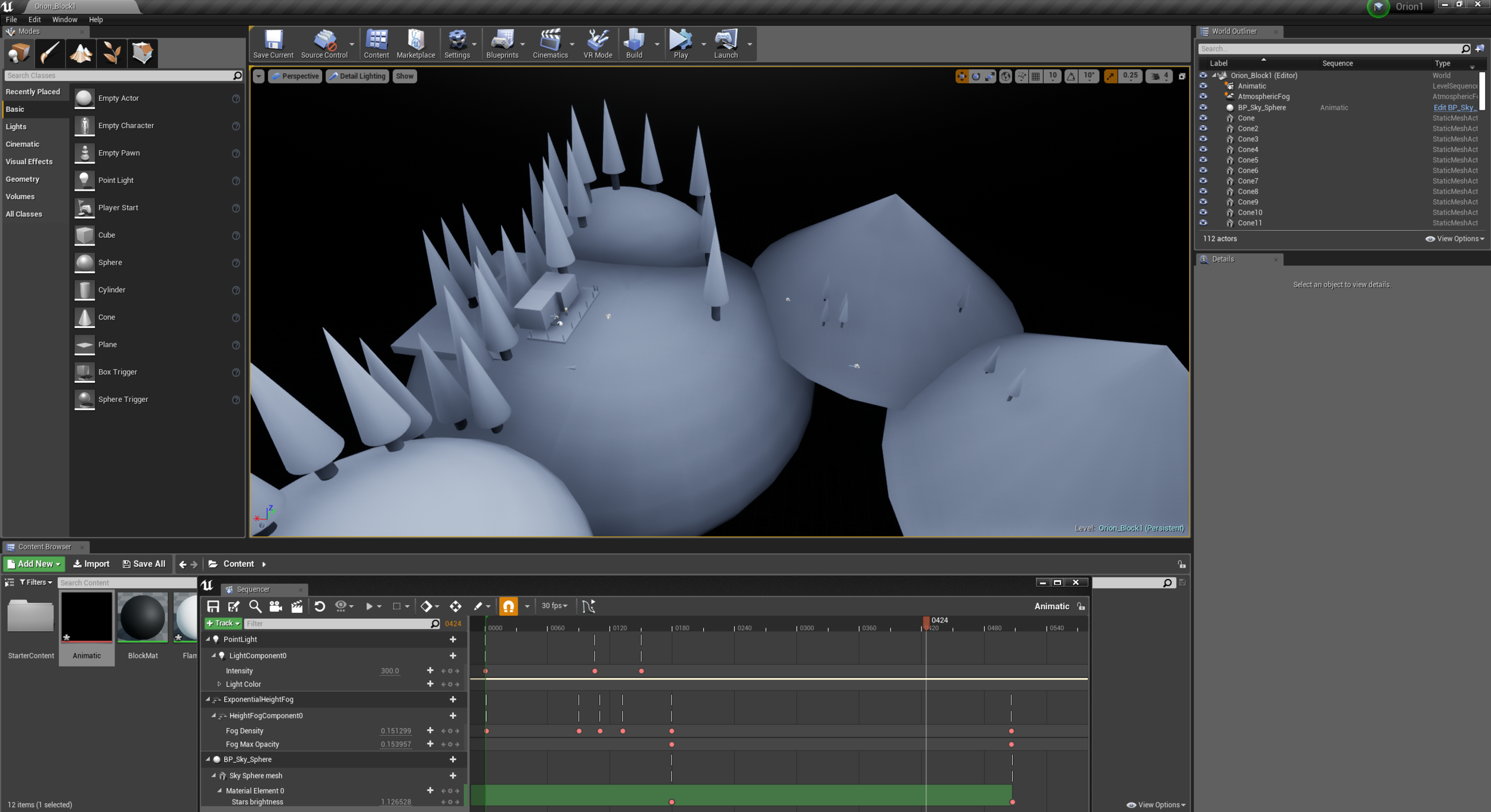Image resolution: width=1491 pixels, height=812 pixels.
Task: Click the Sequencer create camera icon
Action: point(276,606)
